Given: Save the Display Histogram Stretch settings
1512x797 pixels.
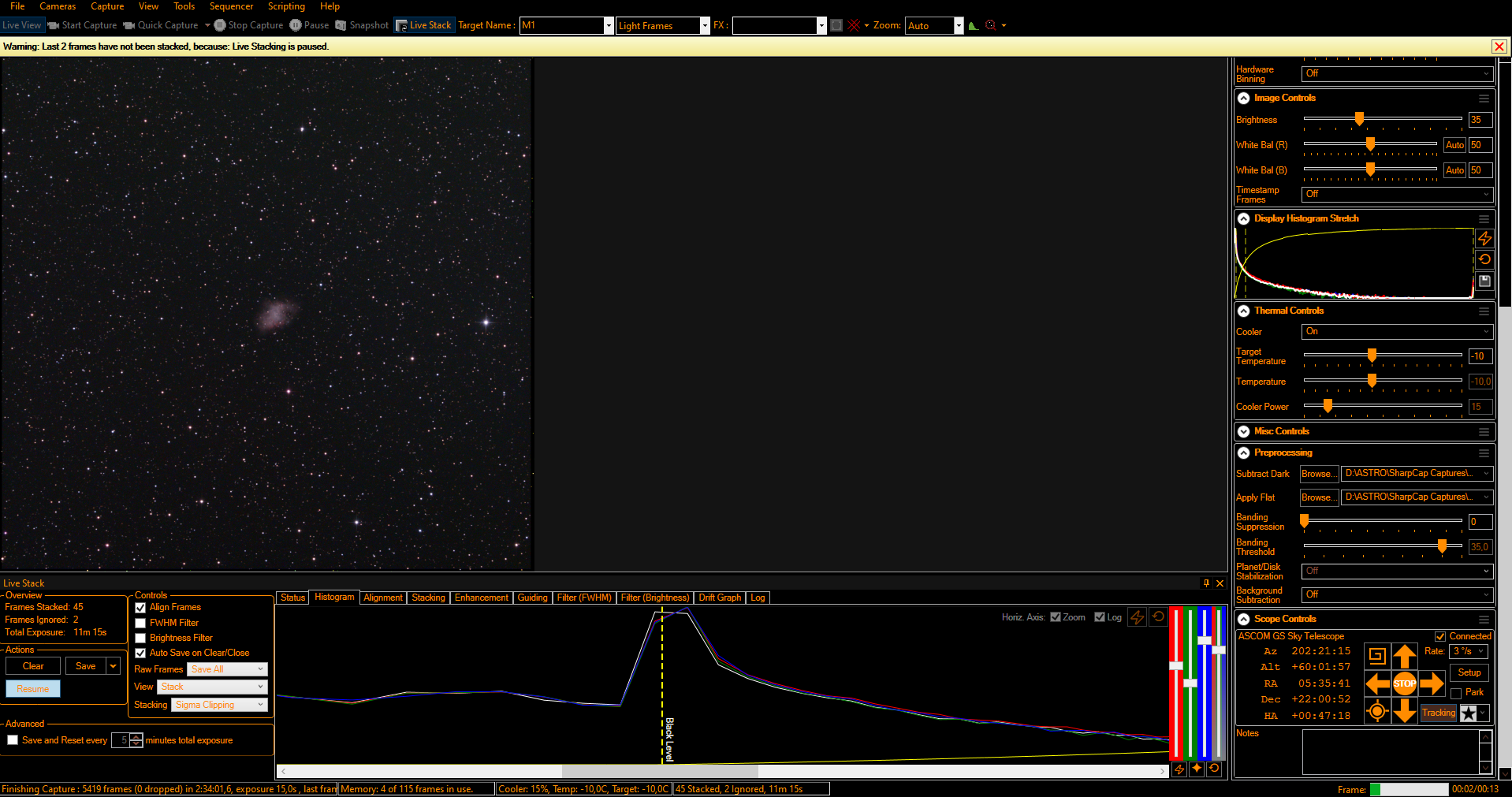Looking at the screenshot, I should tap(1484, 281).
